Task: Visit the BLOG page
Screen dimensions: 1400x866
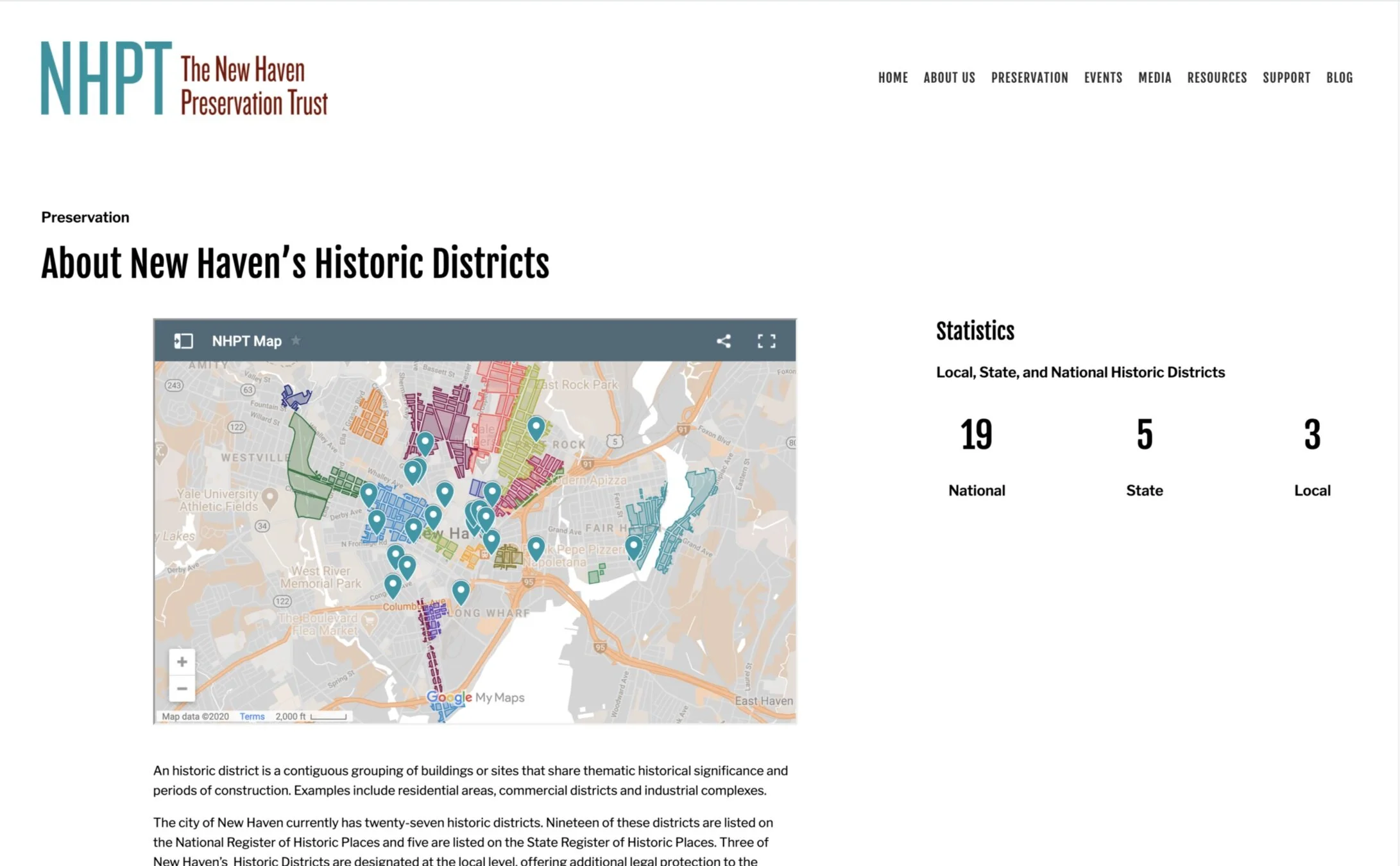Action: (1340, 78)
